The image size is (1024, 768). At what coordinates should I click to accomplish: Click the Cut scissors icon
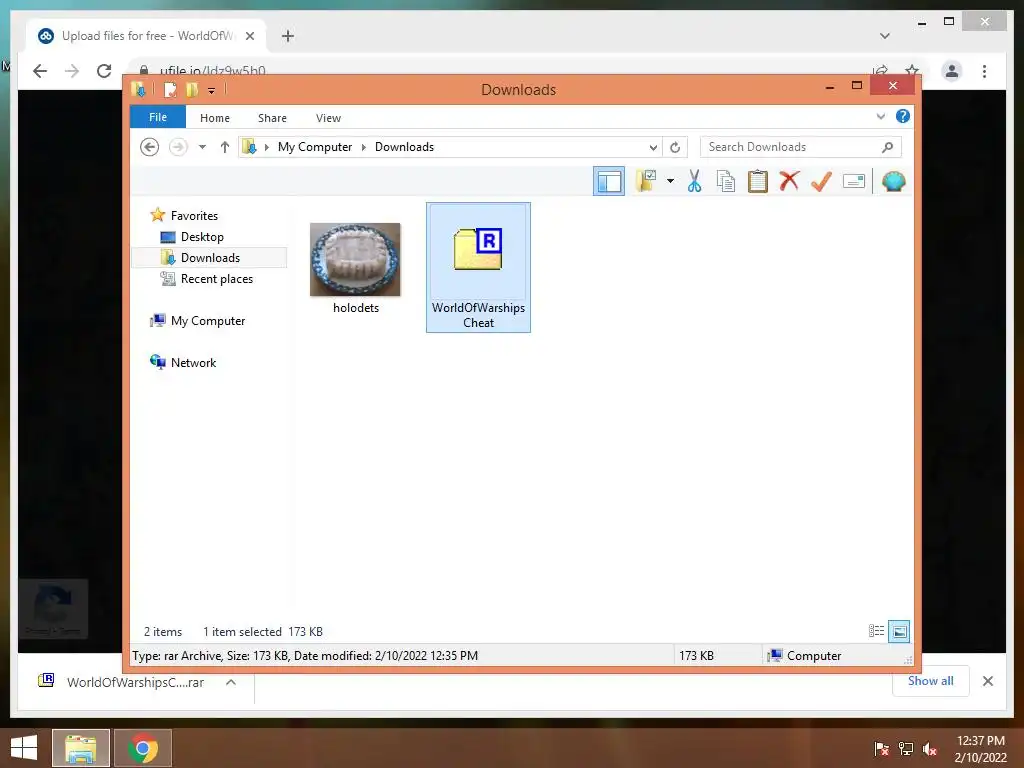[694, 181]
